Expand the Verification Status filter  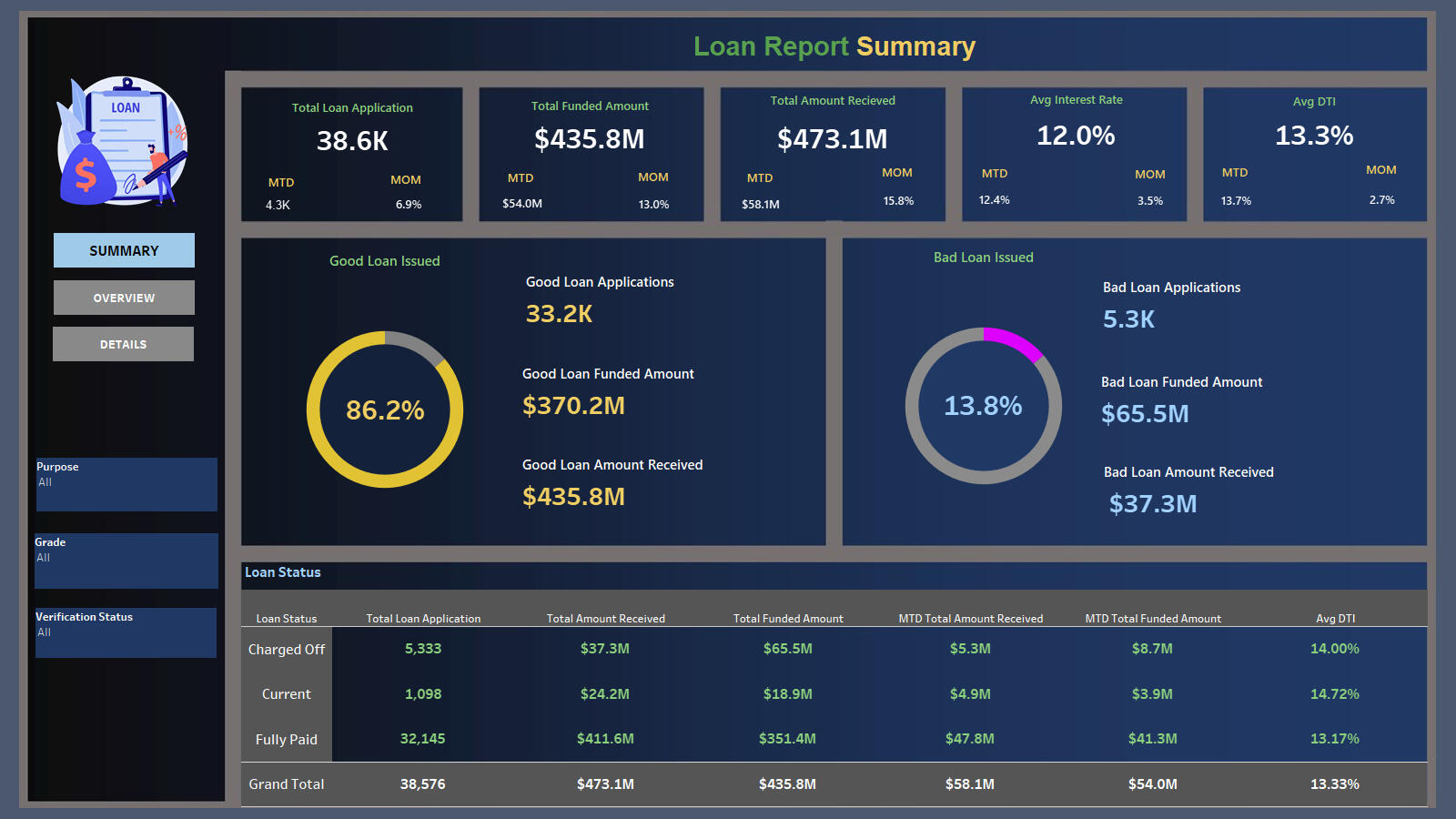(126, 632)
